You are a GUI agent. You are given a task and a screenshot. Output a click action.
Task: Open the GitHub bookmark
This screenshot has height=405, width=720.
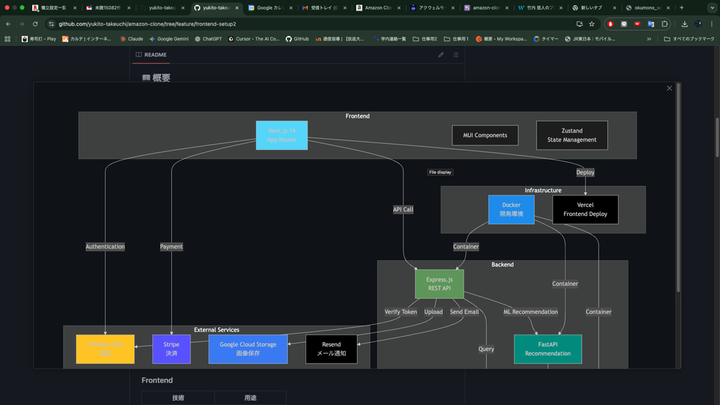point(297,39)
